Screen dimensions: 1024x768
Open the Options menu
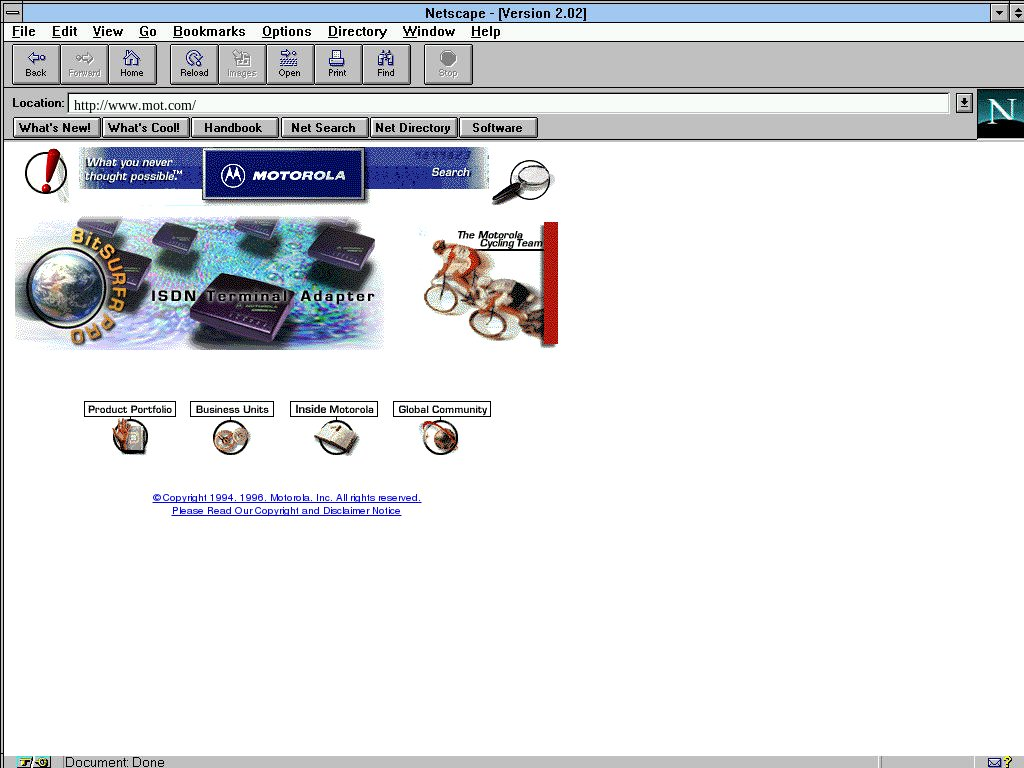pyautogui.click(x=287, y=32)
